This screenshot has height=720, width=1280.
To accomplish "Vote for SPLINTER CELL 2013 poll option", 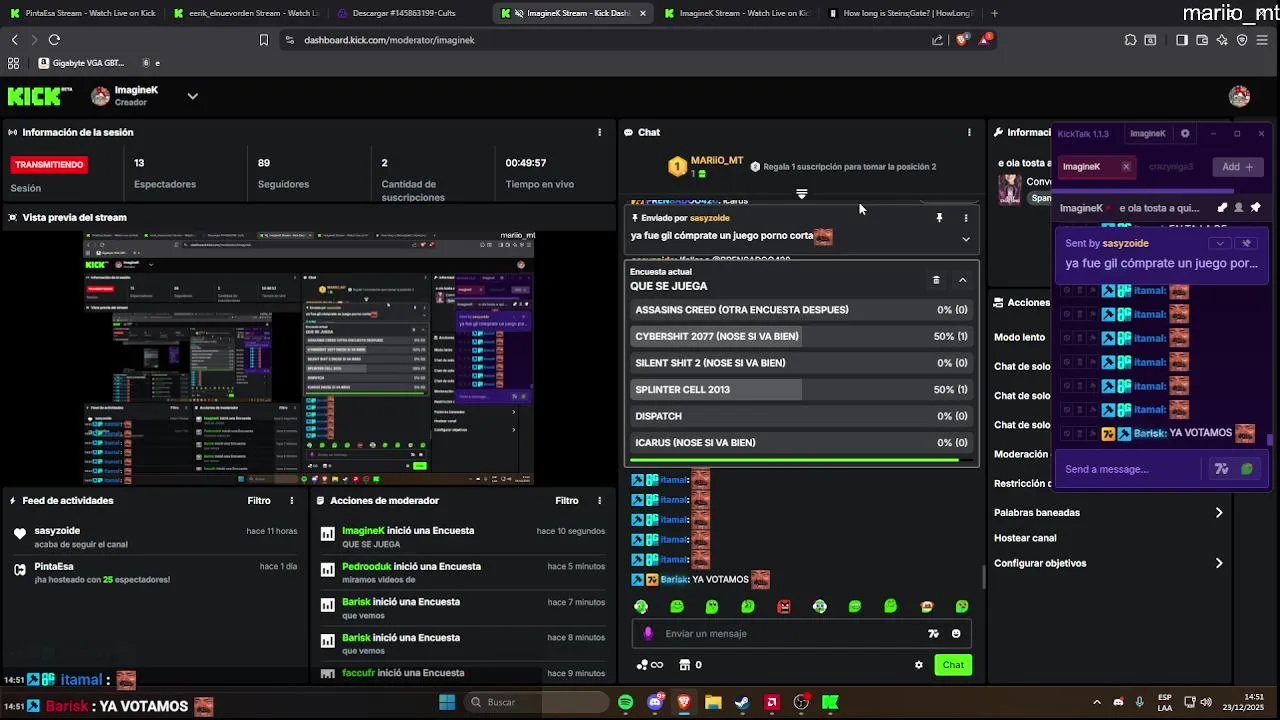I will click(801, 390).
